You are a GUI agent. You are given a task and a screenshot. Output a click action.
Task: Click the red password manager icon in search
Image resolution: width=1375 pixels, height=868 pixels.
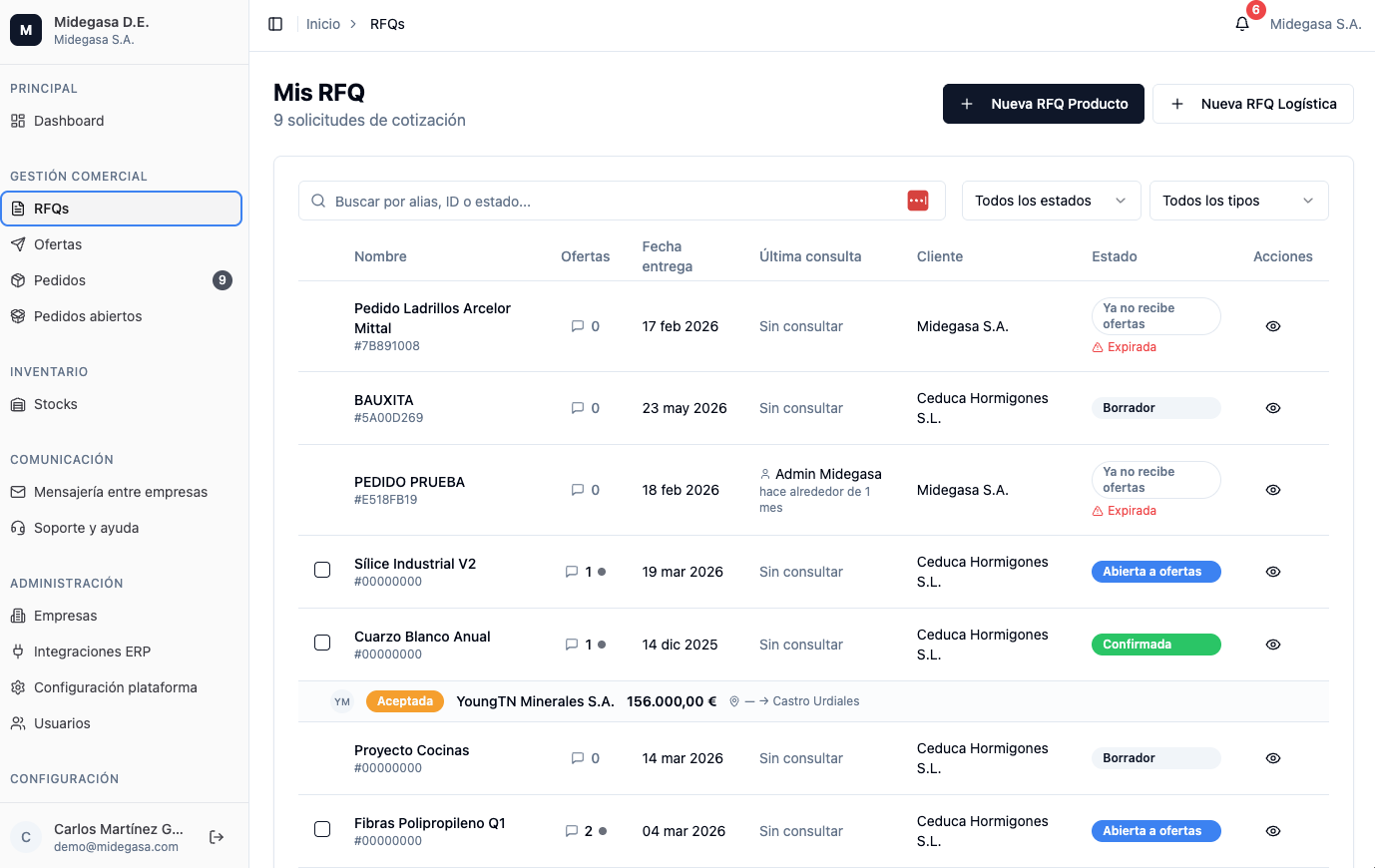point(918,201)
